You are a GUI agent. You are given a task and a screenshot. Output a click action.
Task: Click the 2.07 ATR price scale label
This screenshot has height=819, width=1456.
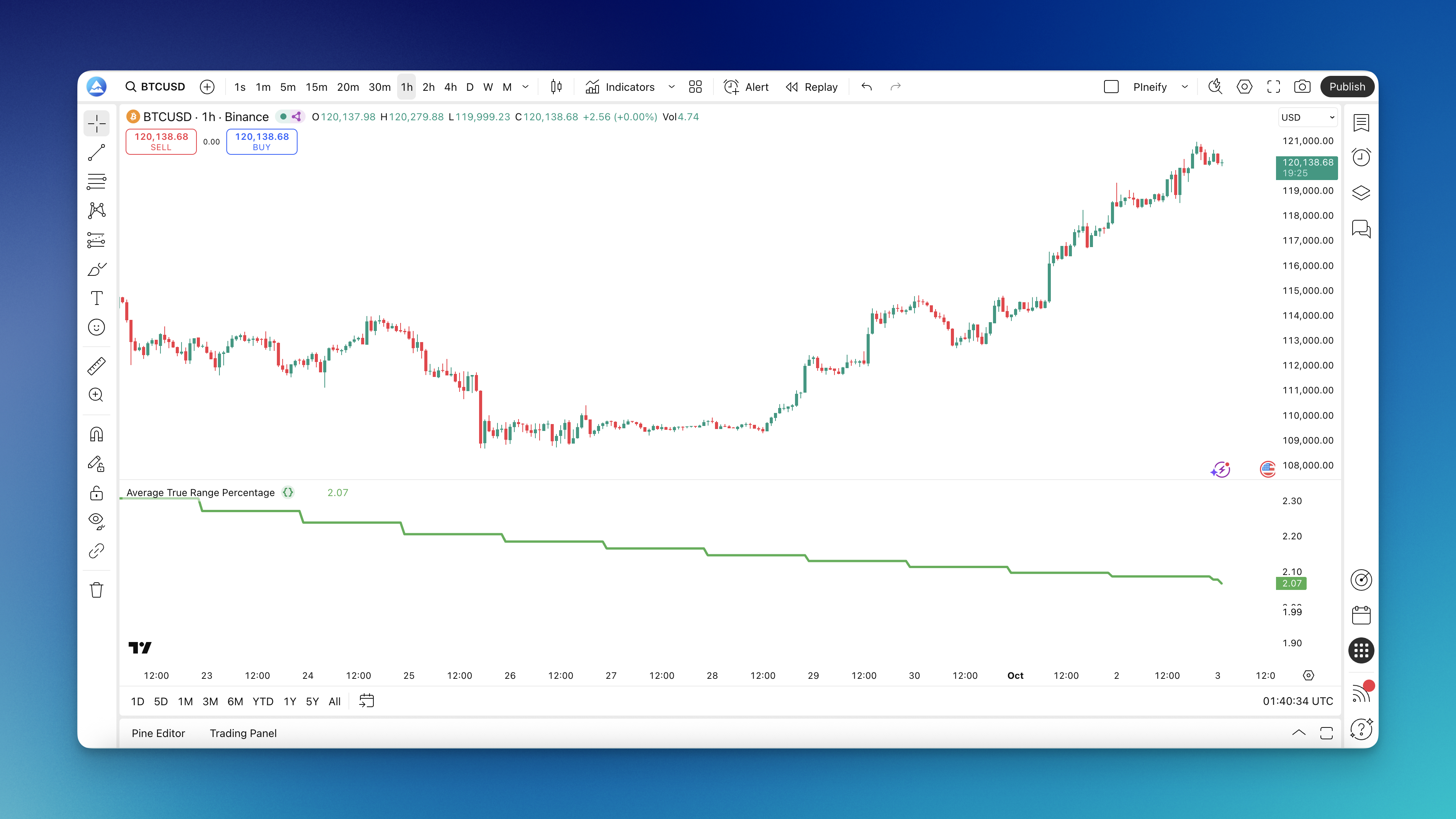(x=1291, y=583)
